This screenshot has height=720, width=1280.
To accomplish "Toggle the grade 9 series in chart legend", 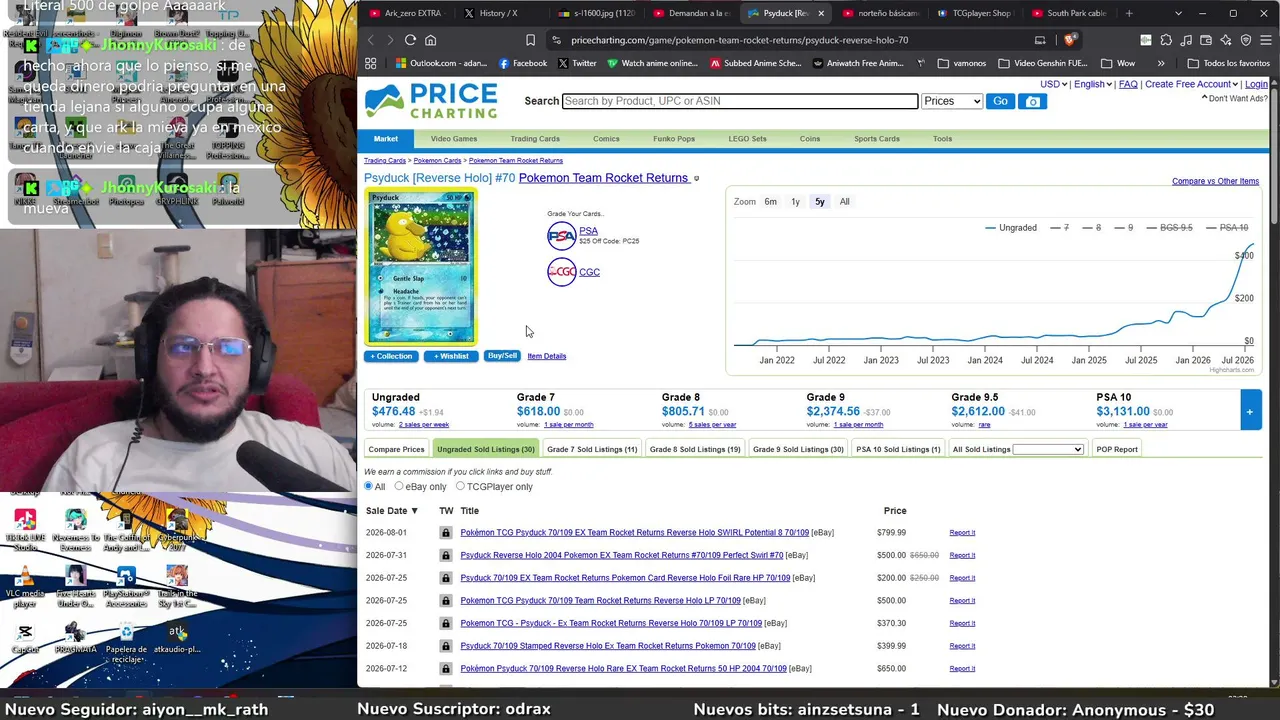I will click(x=1124, y=228).
